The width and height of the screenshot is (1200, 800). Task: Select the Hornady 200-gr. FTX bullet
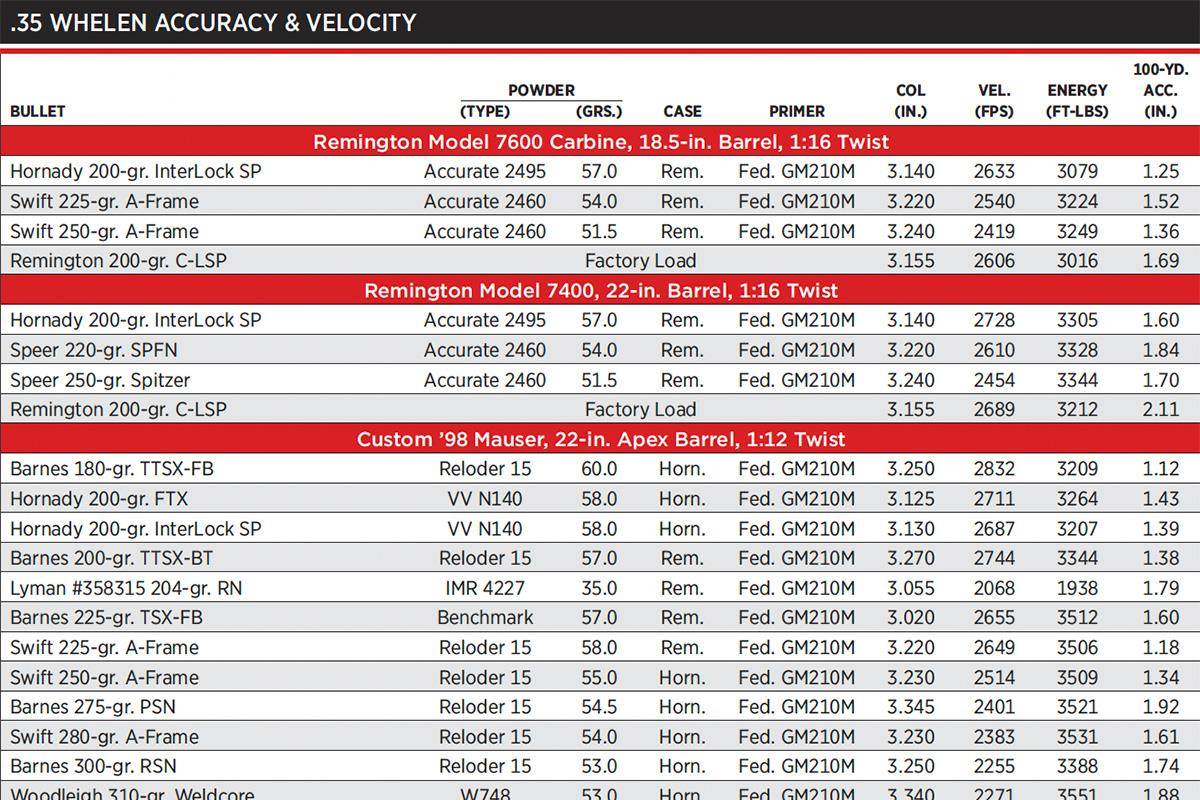(99, 498)
